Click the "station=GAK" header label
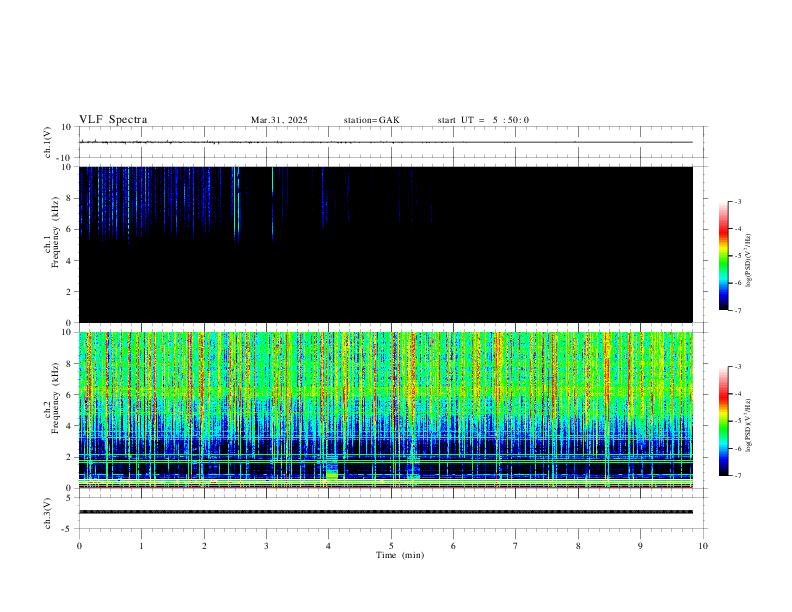Screen dimensions: 792x612 (x=372, y=120)
